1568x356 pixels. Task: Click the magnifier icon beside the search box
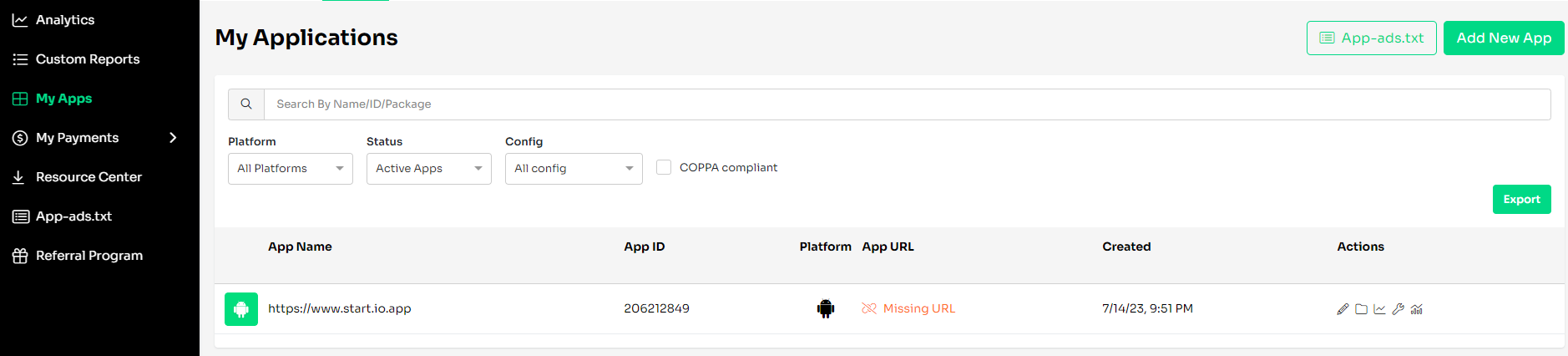click(246, 104)
